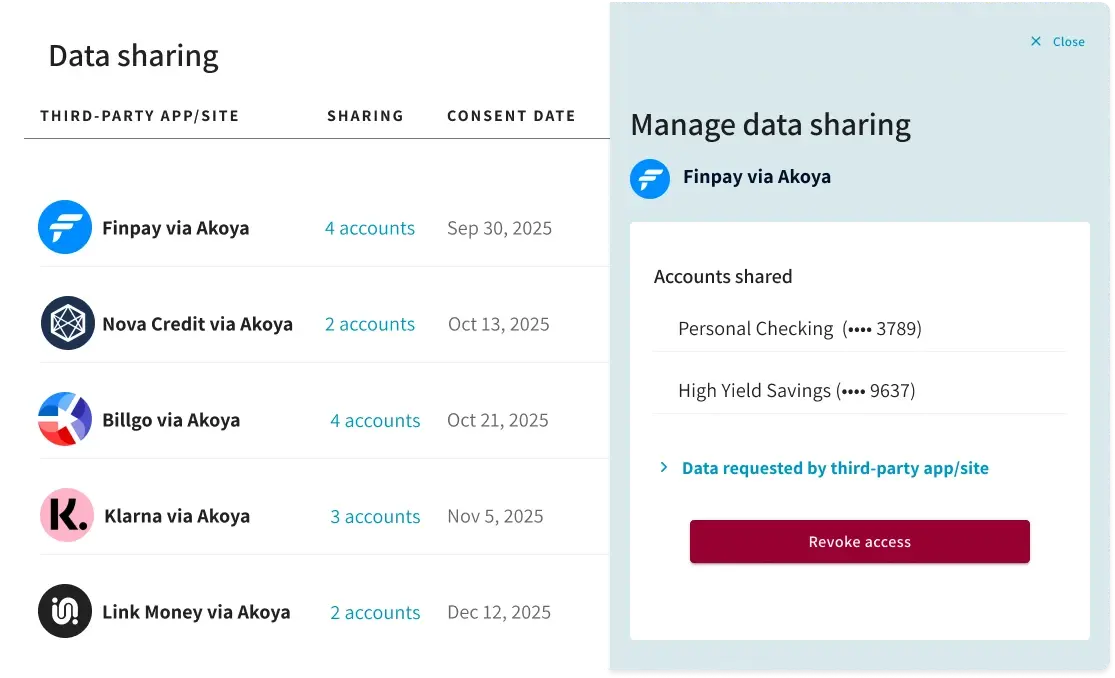The height and width of the screenshot is (678, 1115).
Task: Click the THIRD-PARTY APP/SITE column header
Action: (139, 116)
